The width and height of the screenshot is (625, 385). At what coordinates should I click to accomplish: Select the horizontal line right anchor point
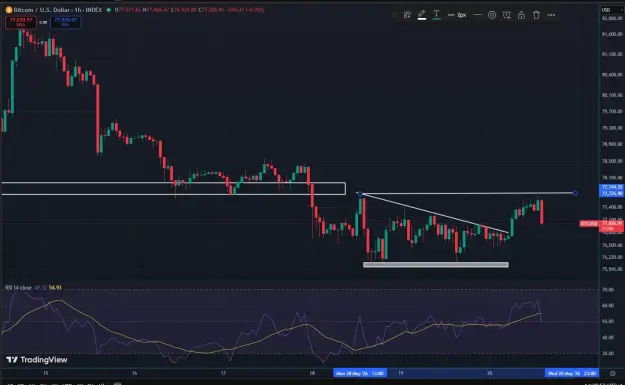(x=575, y=193)
